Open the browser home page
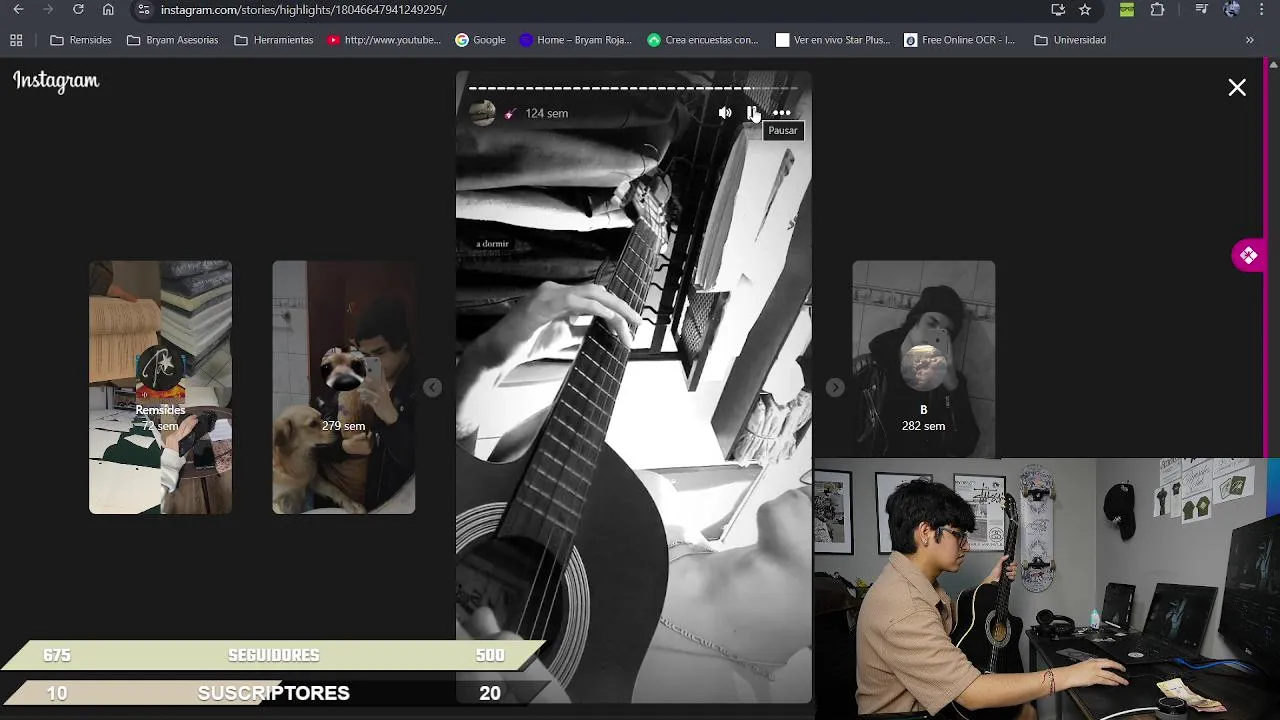Screen dimensions: 1280x720 coord(108,10)
